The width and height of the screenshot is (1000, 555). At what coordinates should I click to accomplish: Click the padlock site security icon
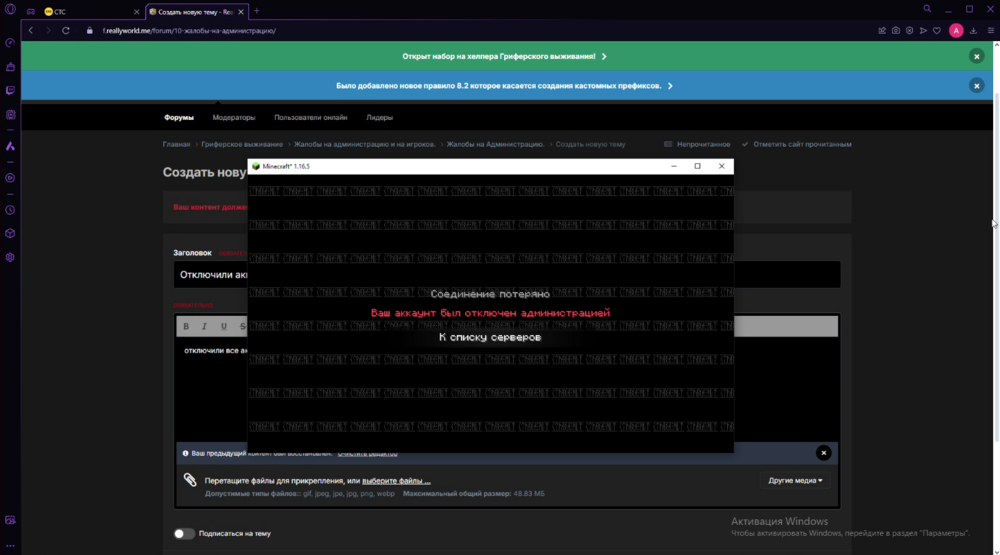click(89, 31)
